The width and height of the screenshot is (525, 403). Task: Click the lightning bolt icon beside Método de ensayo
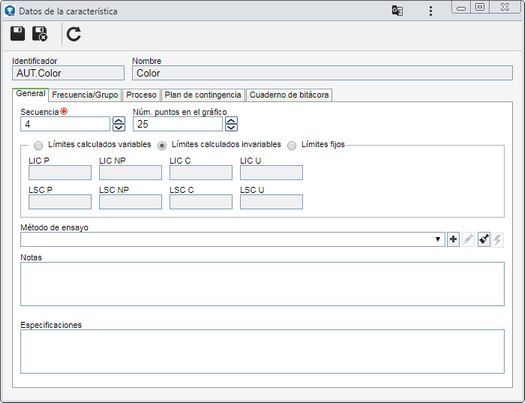point(498,239)
